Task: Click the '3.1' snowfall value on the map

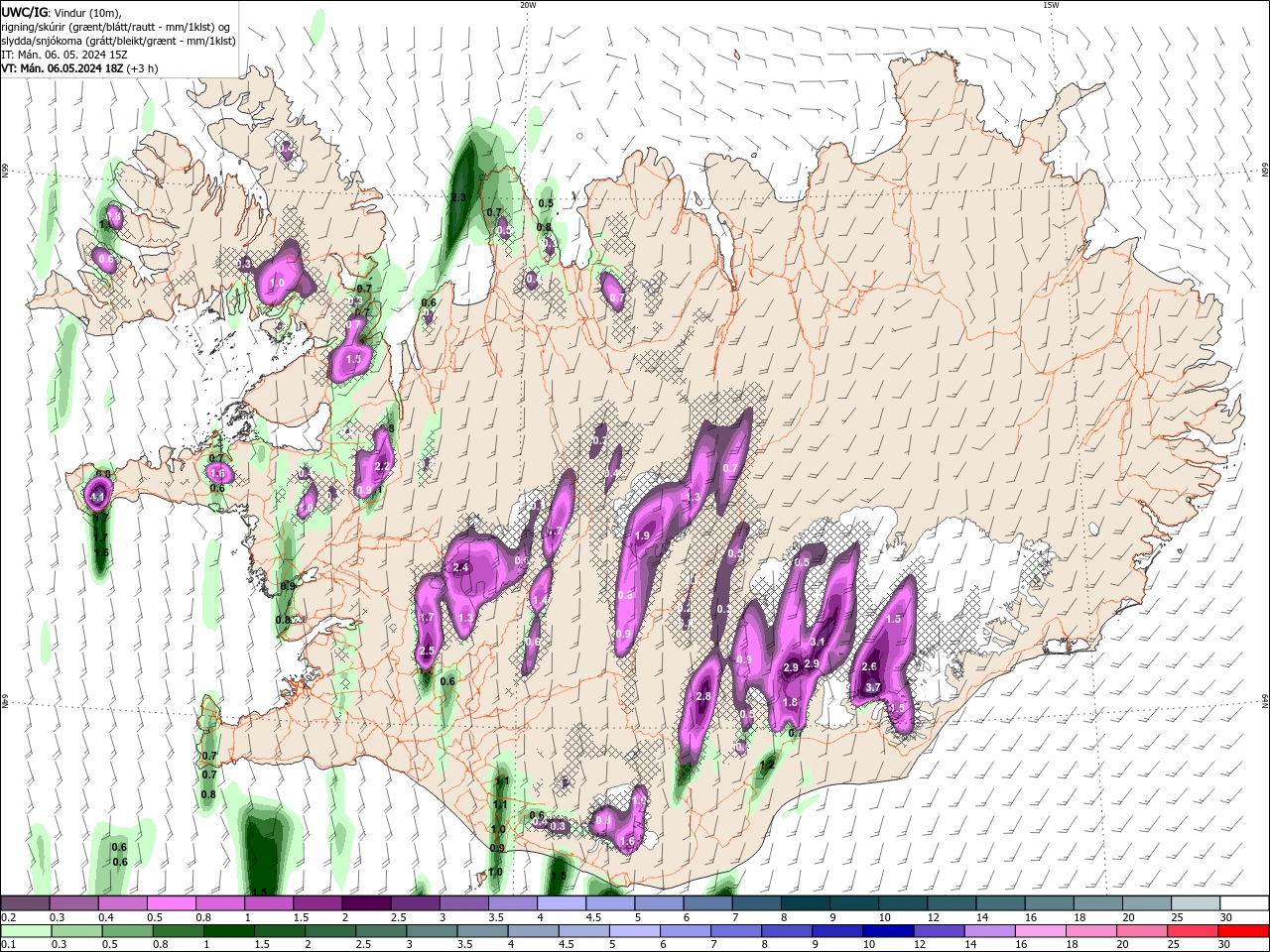Action: pos(819,644)
